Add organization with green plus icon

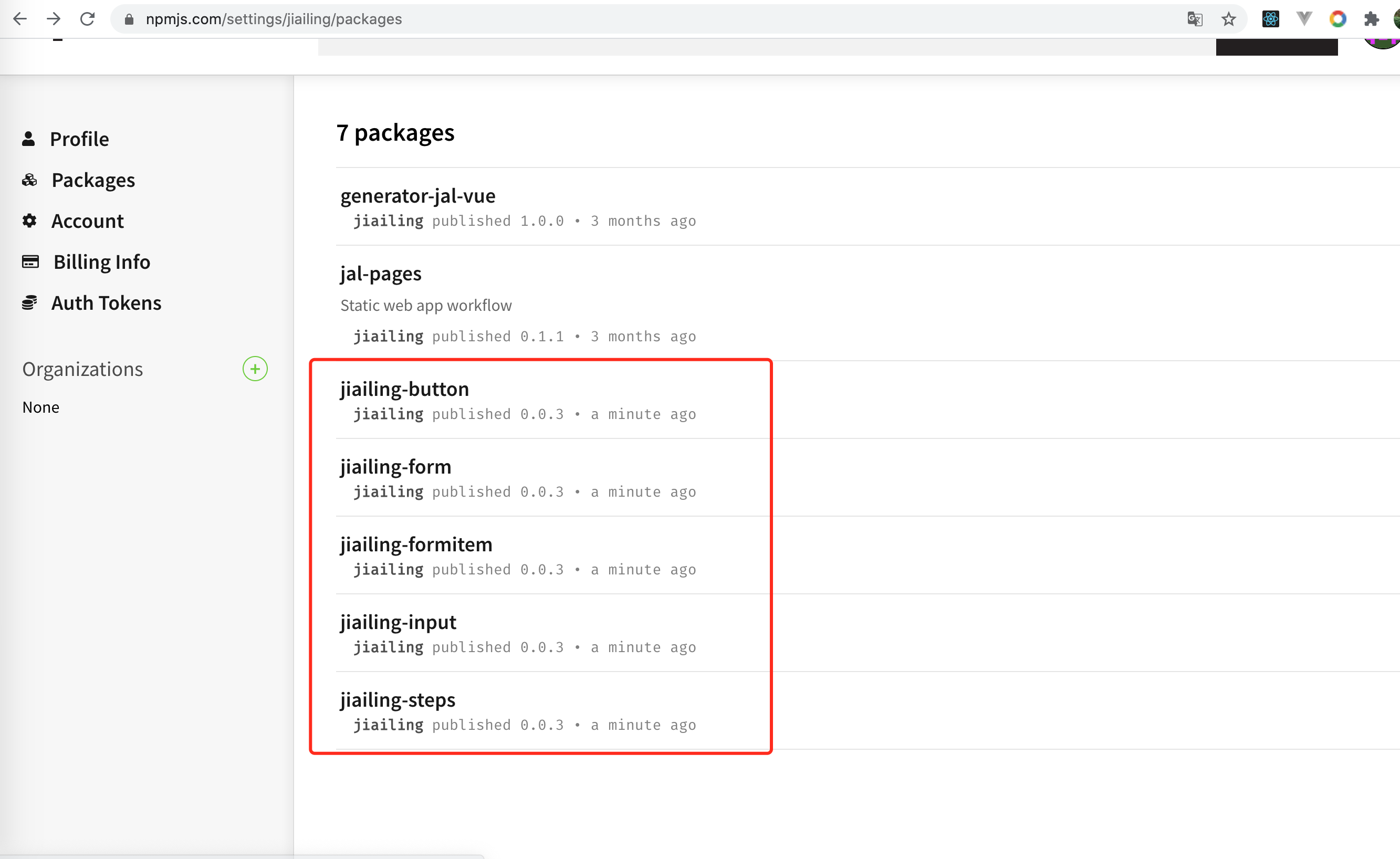(255, 369)
